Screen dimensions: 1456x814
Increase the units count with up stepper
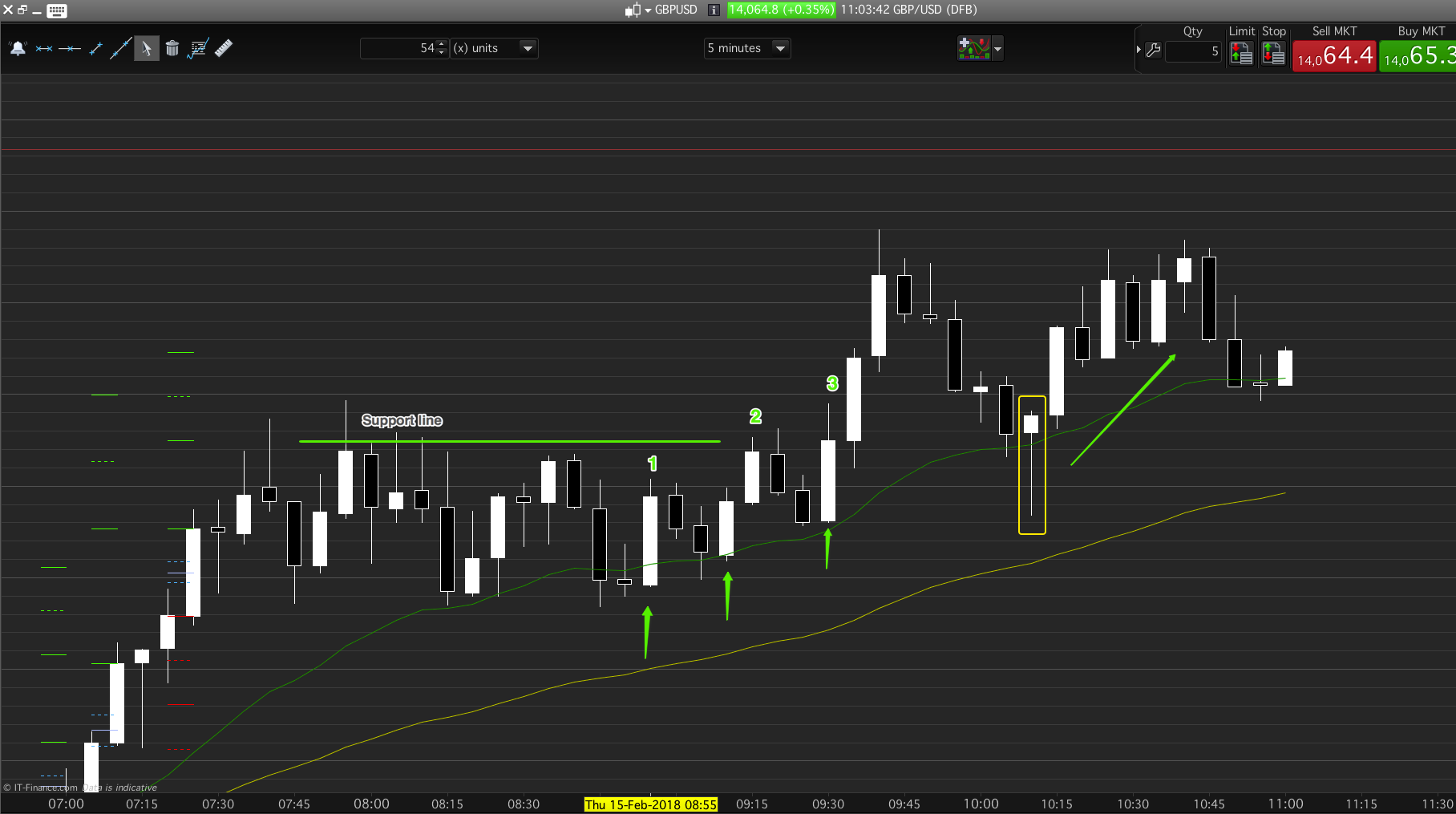pos(441,44)
